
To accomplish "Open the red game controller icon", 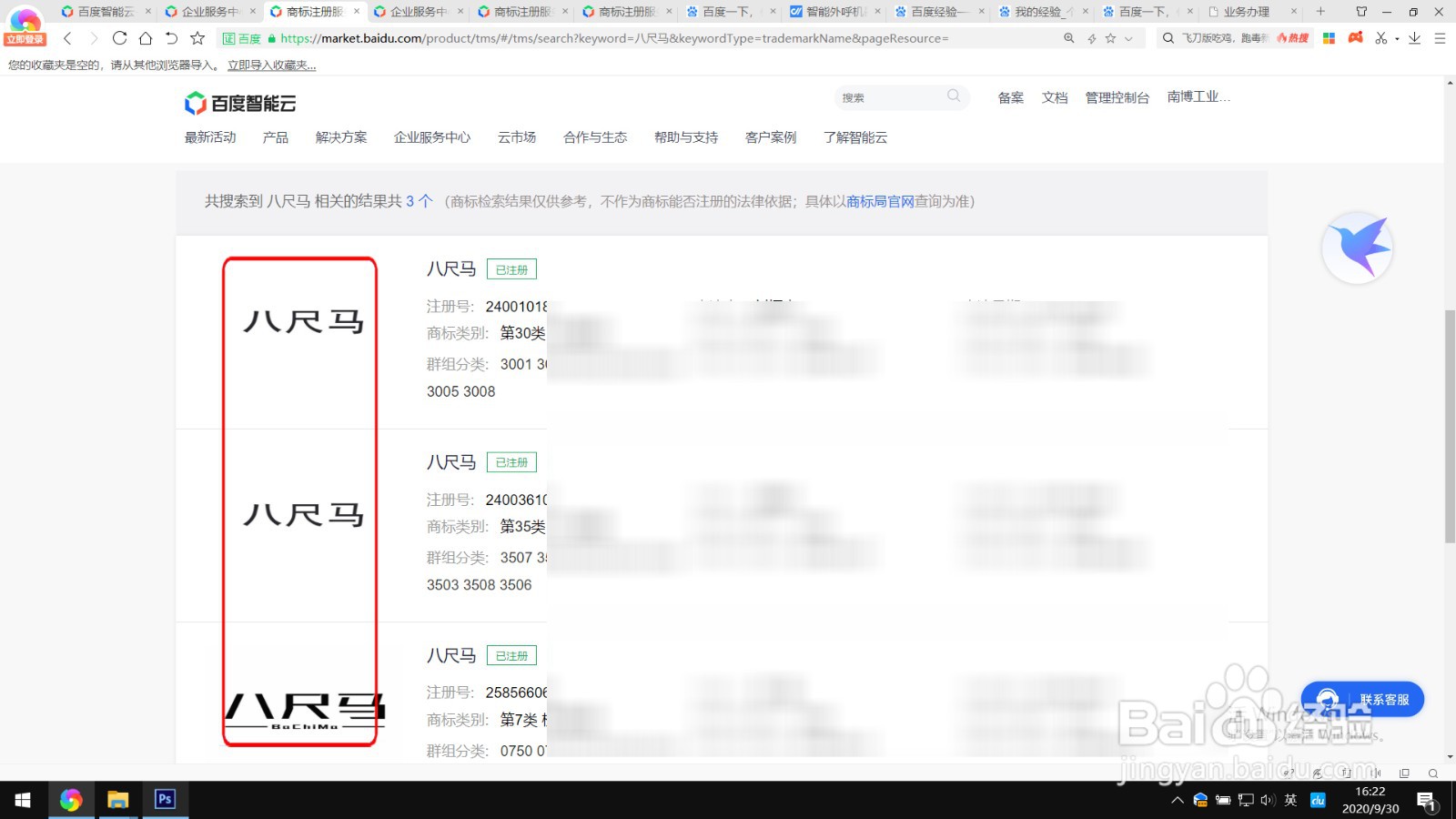I will click(1356, 37).
